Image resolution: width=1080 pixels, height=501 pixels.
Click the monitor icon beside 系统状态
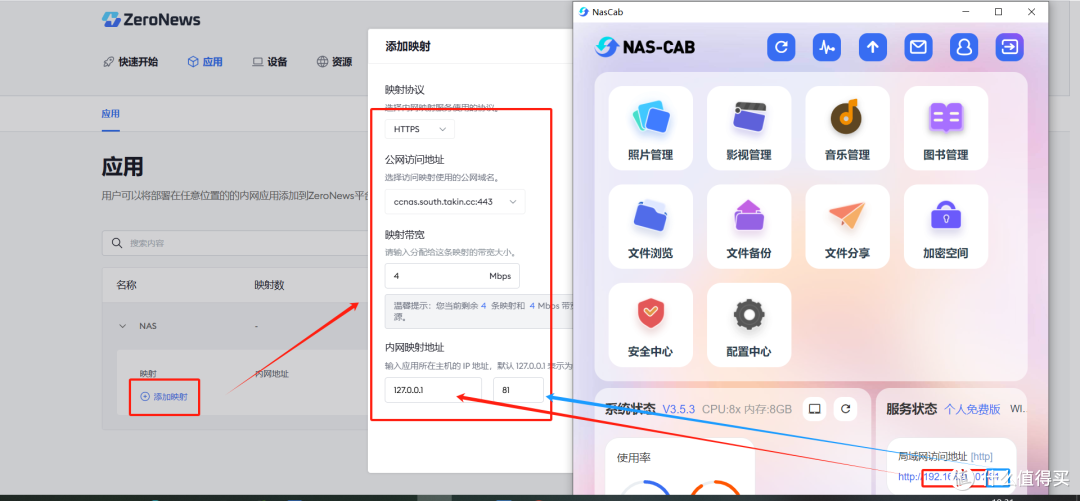click(814, 409)
